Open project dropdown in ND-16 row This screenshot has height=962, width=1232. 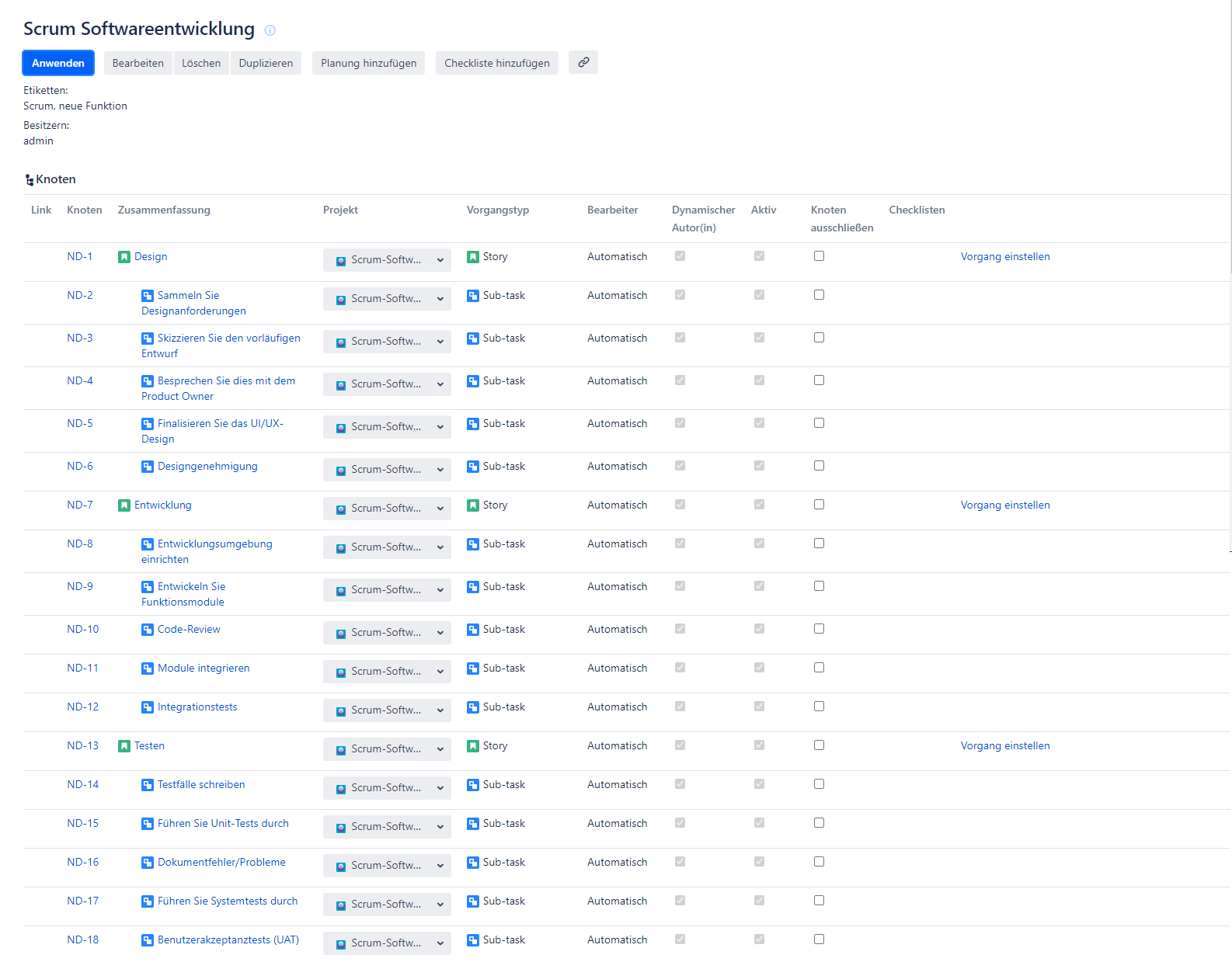coord(387,866)
